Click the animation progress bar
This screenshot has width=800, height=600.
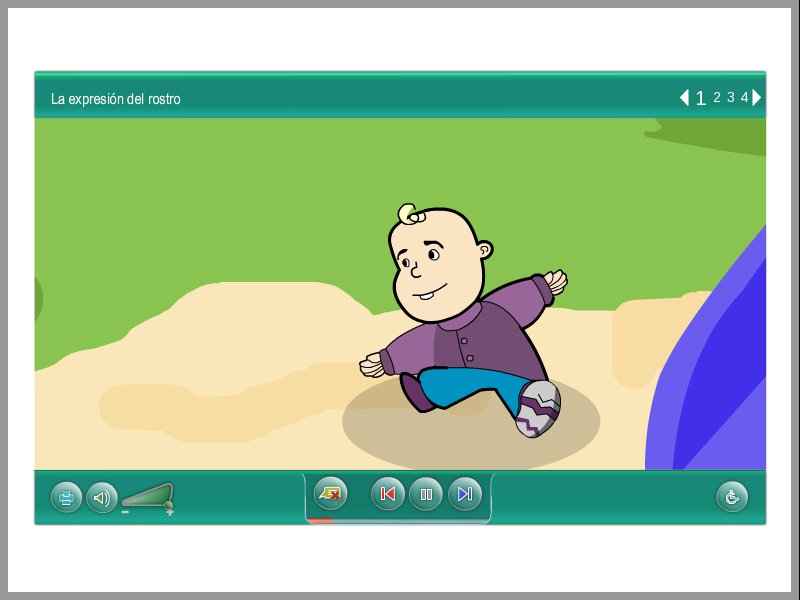pos(398,521)
